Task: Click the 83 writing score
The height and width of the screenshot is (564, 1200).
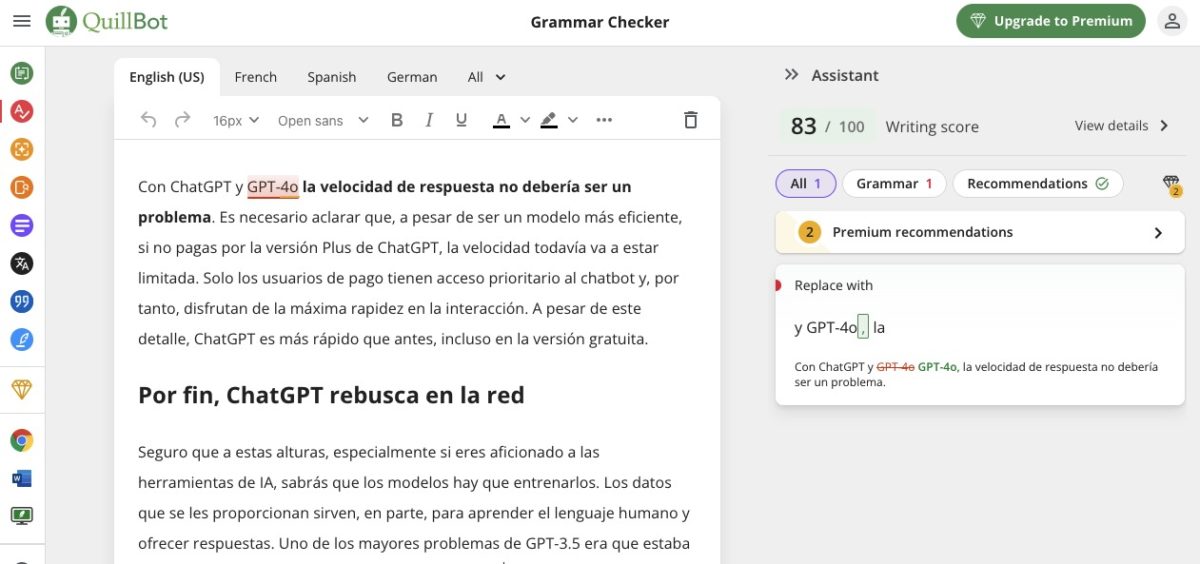Action: (x=803, y=126)
